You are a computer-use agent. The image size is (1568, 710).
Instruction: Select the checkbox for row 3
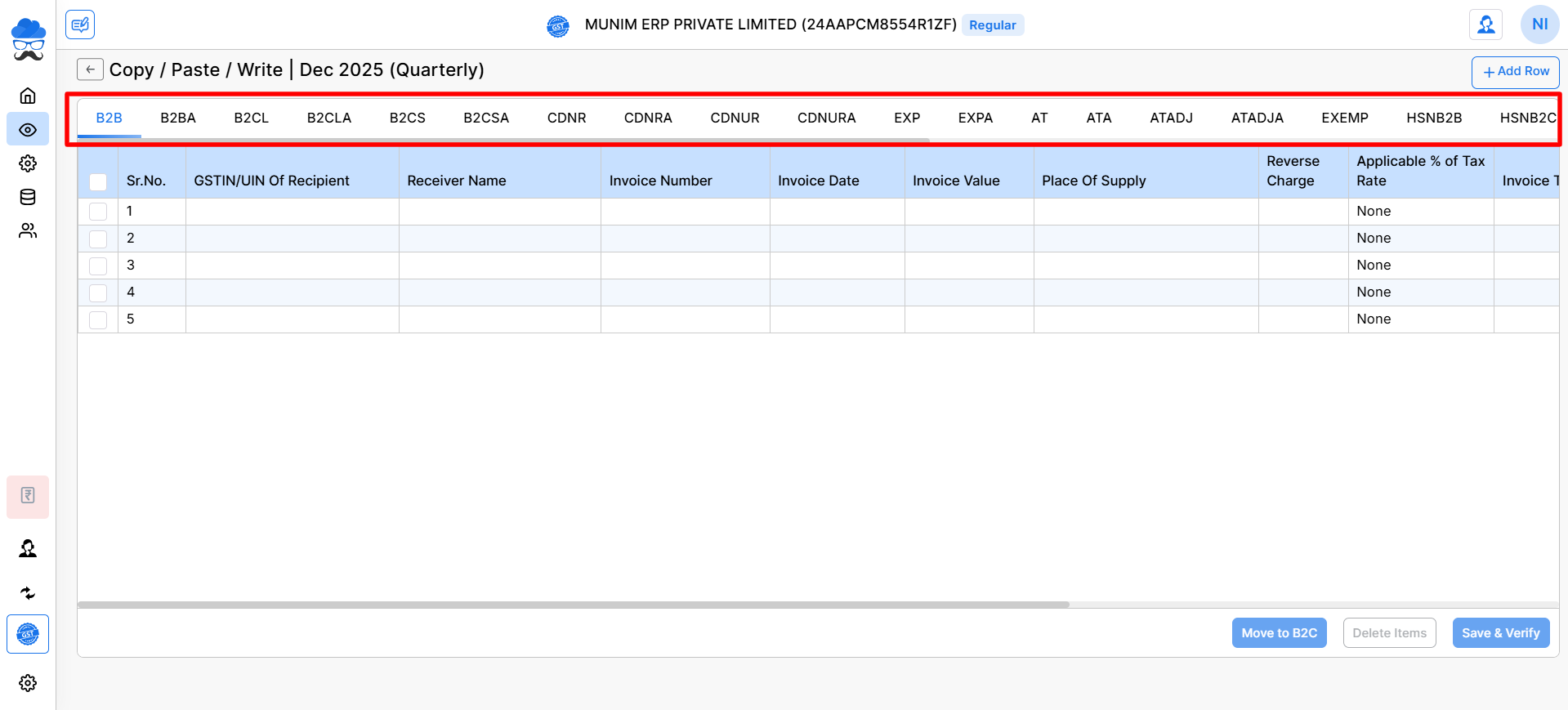pyautogui.click(x=98, y=266)
